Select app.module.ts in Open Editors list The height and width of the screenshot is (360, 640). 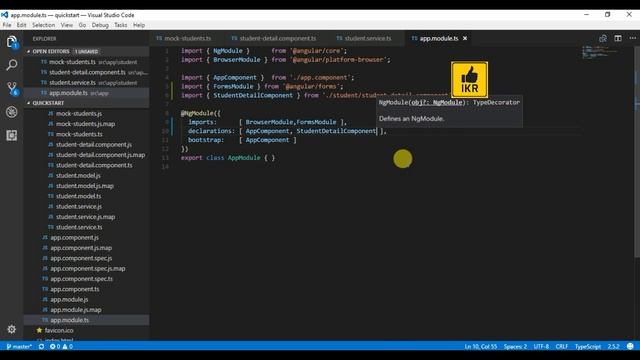[x=87, y=93]
